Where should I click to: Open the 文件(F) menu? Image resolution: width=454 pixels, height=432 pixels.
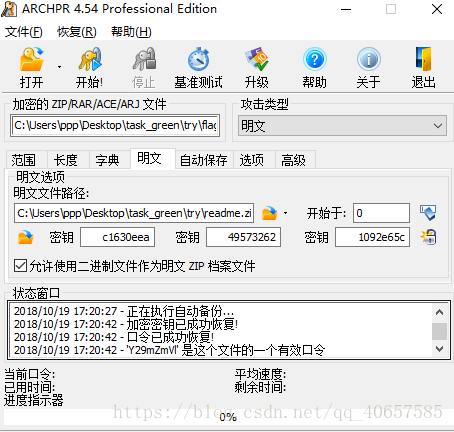coord(24,32)
